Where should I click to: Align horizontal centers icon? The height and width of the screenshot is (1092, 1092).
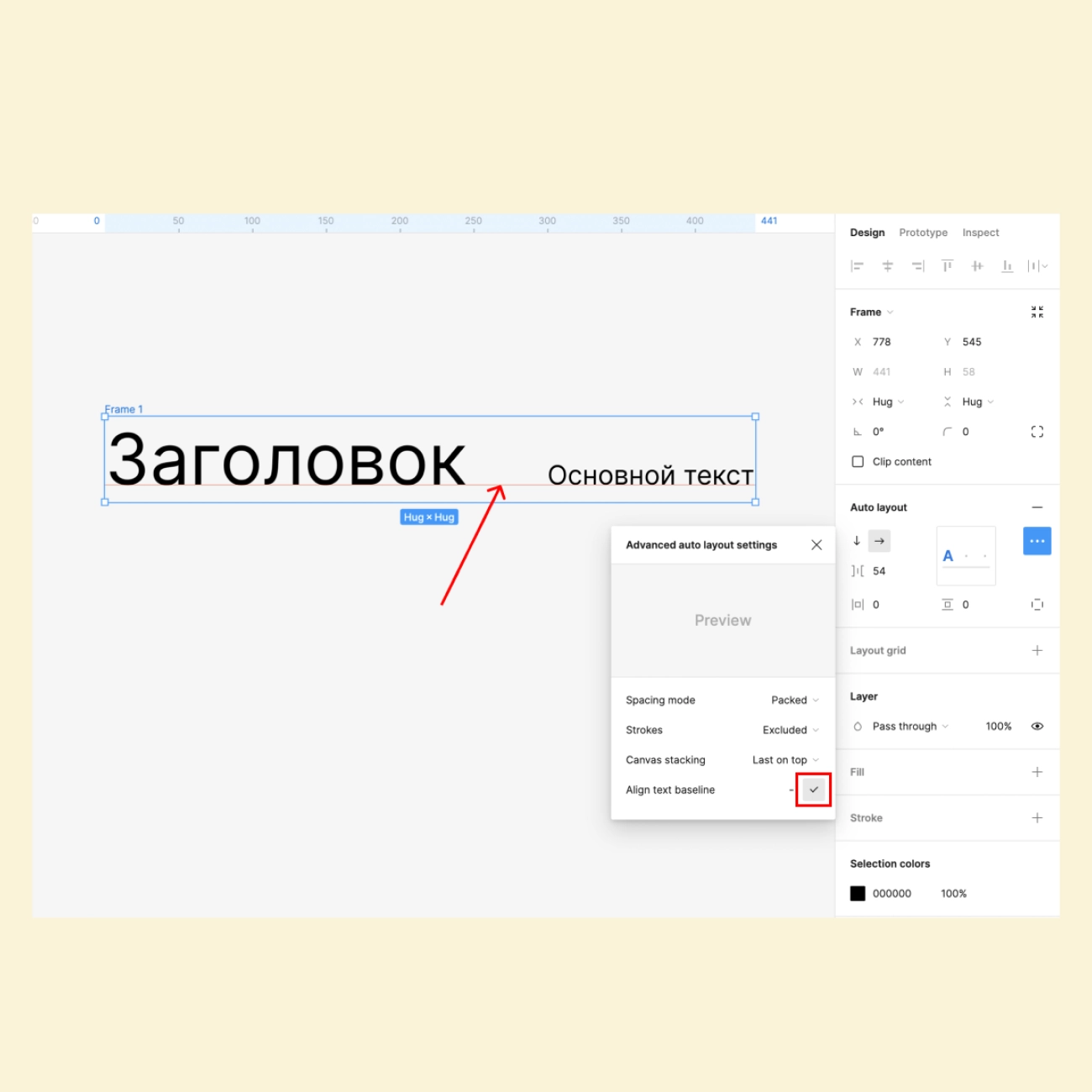click(887, 266)
